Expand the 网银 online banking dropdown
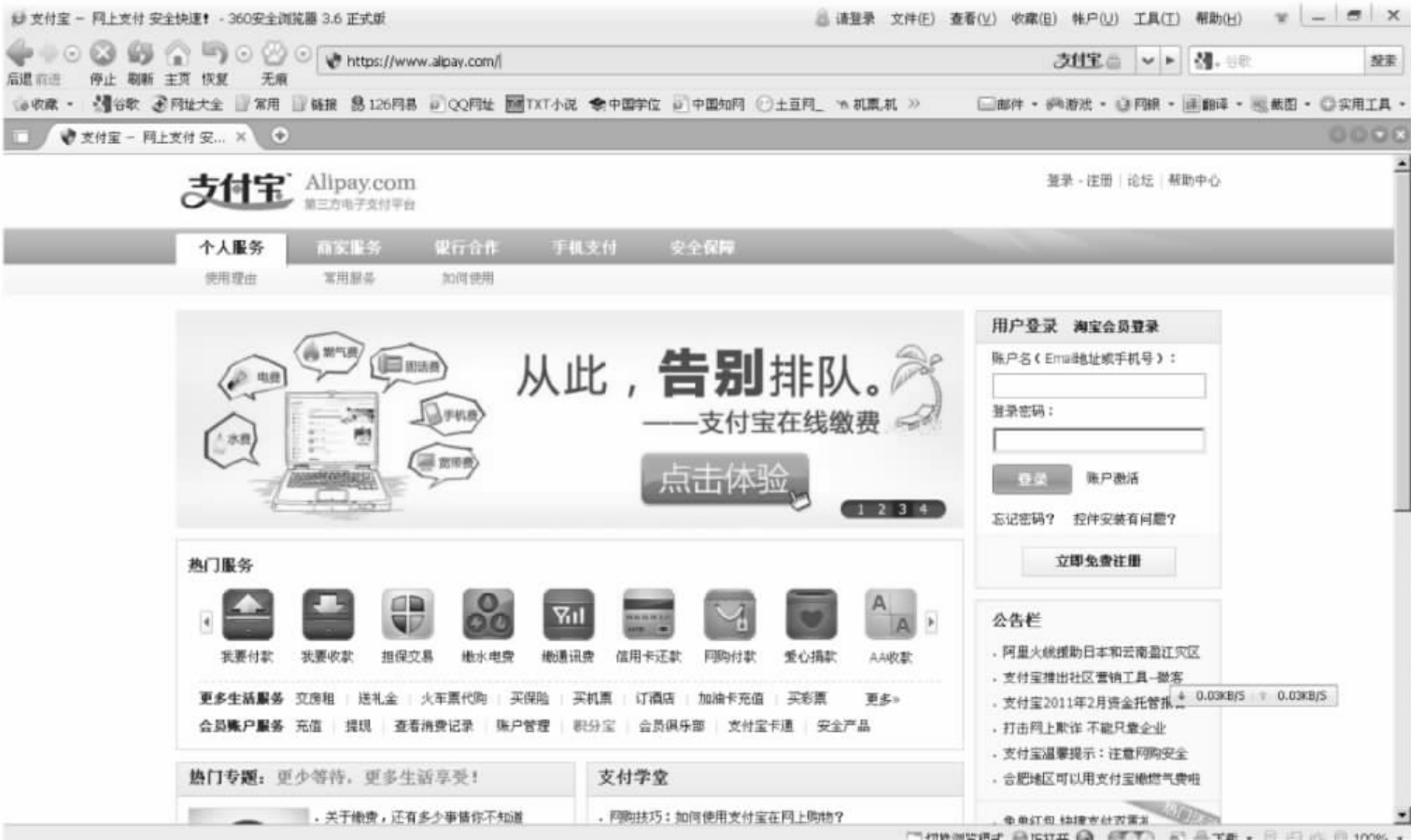Image resolution: width=1411 pixels, height=840 pixels. (x=1170, y=105)
